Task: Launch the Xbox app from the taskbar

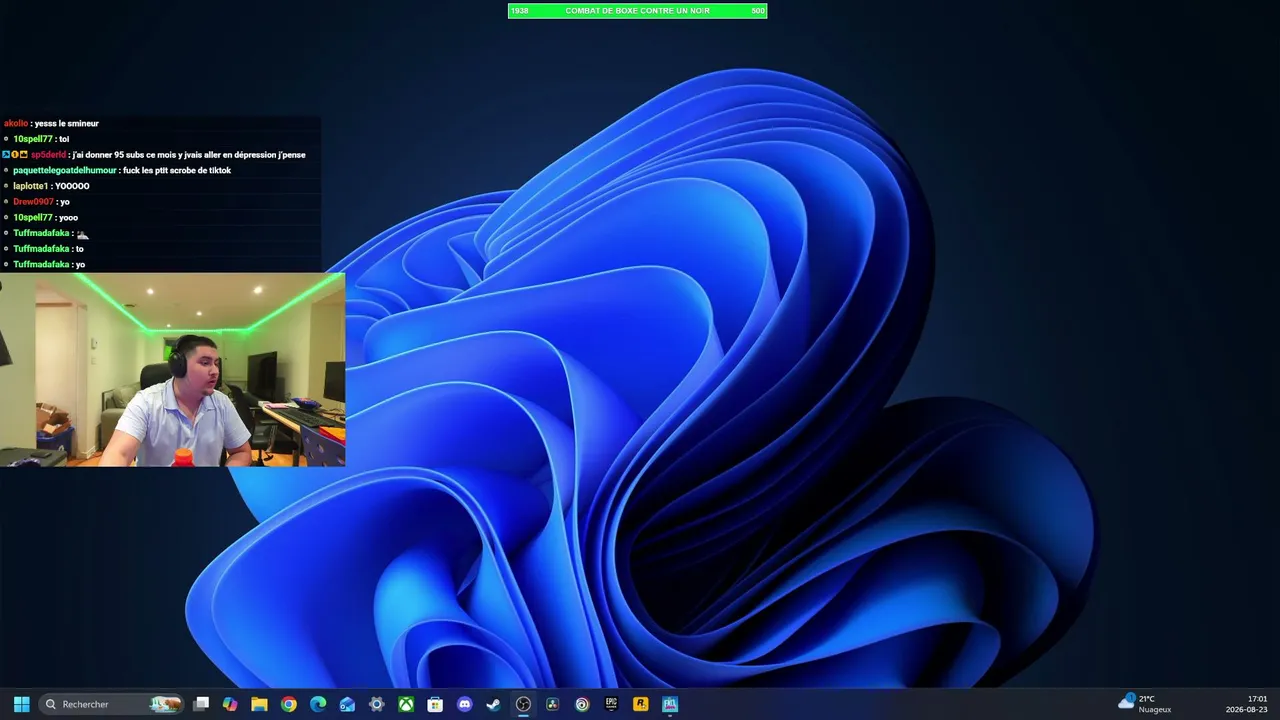Action: 406,704
